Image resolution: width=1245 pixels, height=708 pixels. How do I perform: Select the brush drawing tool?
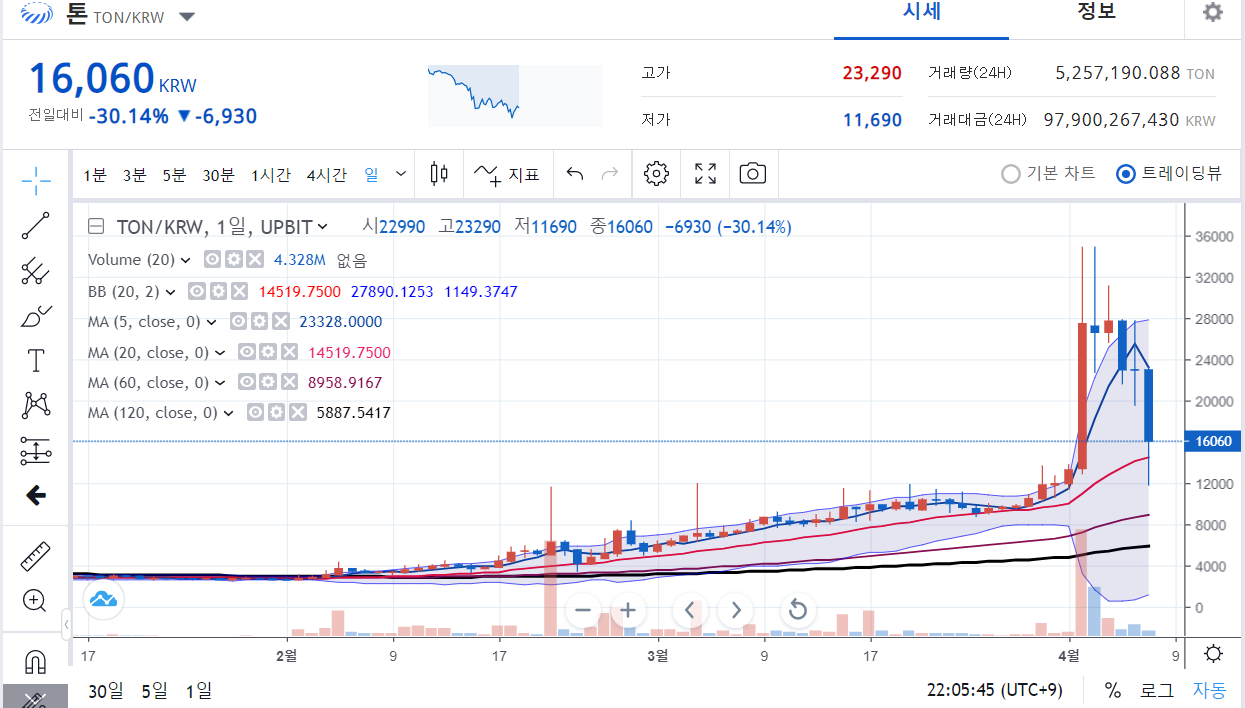pos(36,316)
